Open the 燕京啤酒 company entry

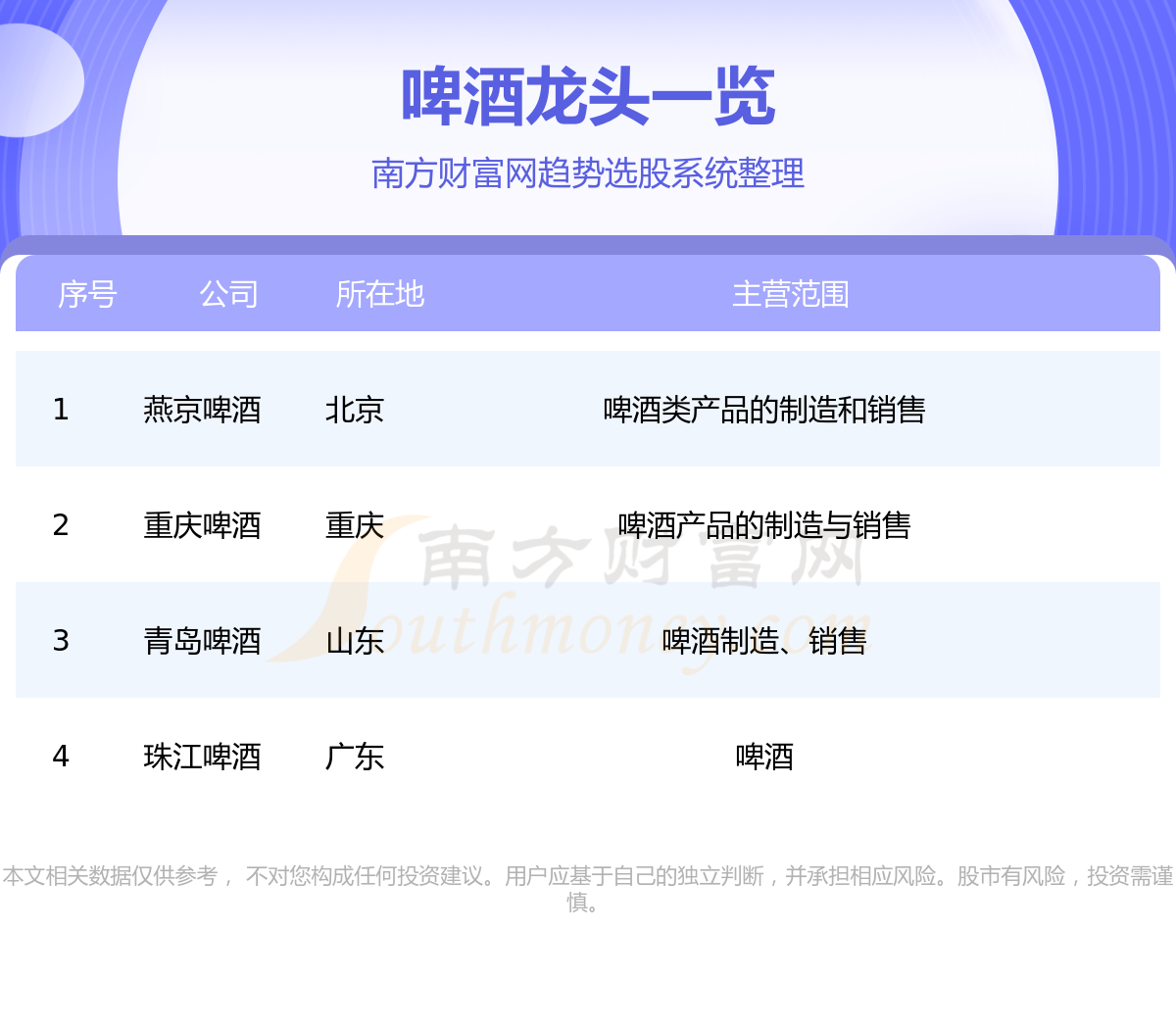tap(202, 410)
